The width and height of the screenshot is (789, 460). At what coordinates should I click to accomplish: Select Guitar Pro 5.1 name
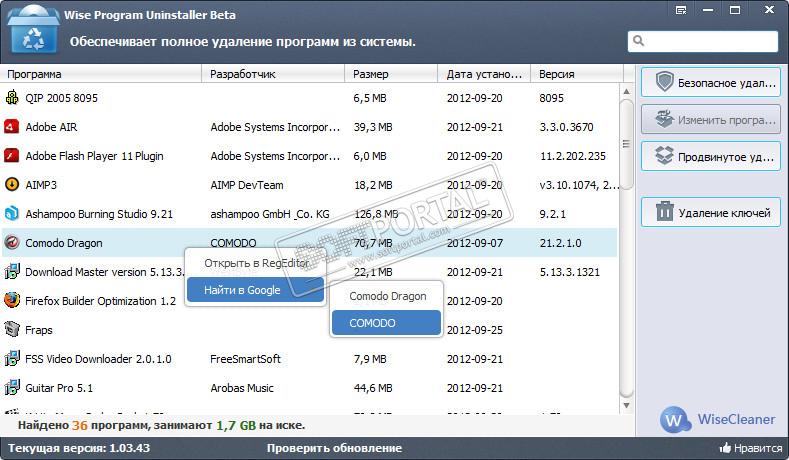point(59,388)
